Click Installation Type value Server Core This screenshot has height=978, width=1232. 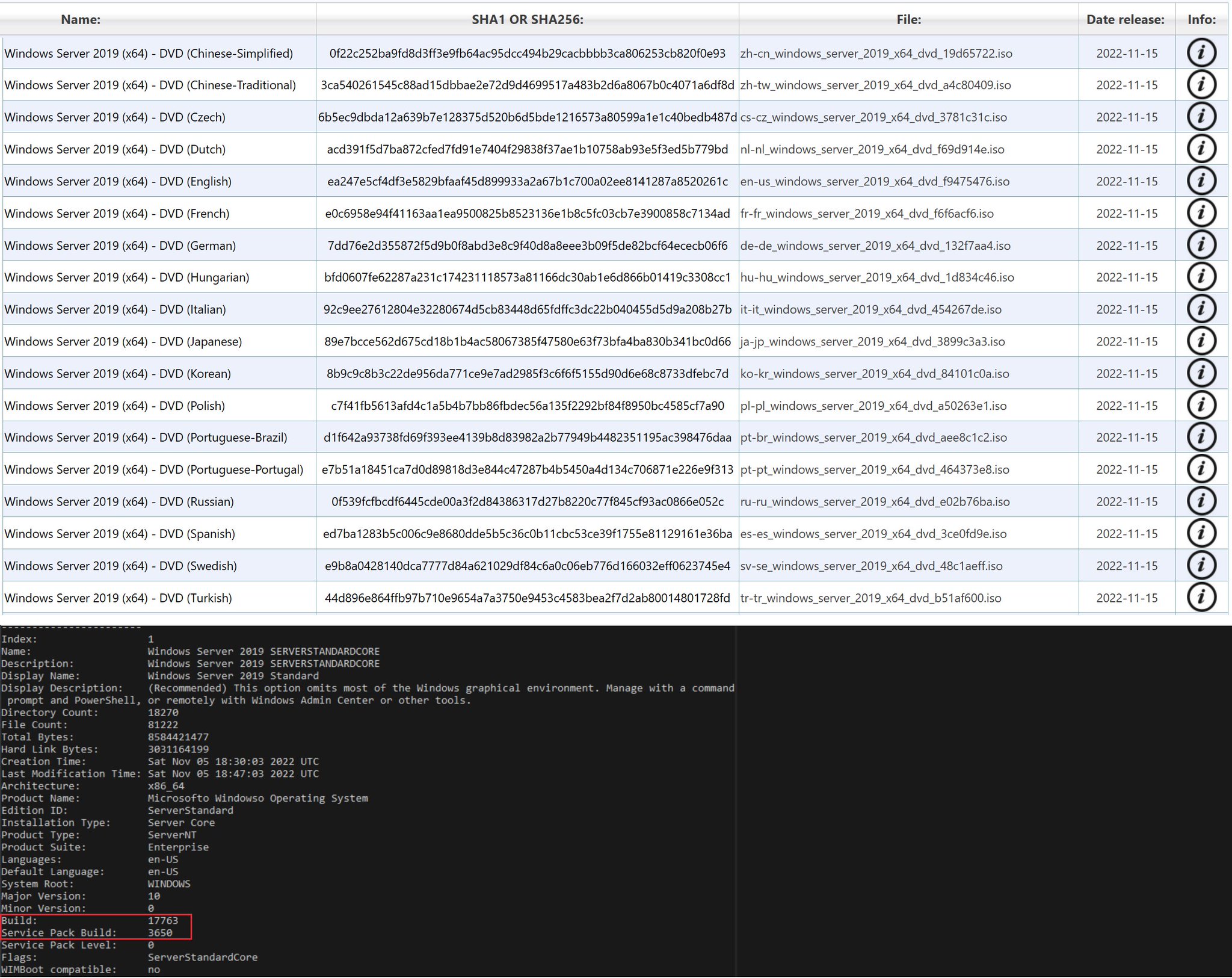click(181, 823)
